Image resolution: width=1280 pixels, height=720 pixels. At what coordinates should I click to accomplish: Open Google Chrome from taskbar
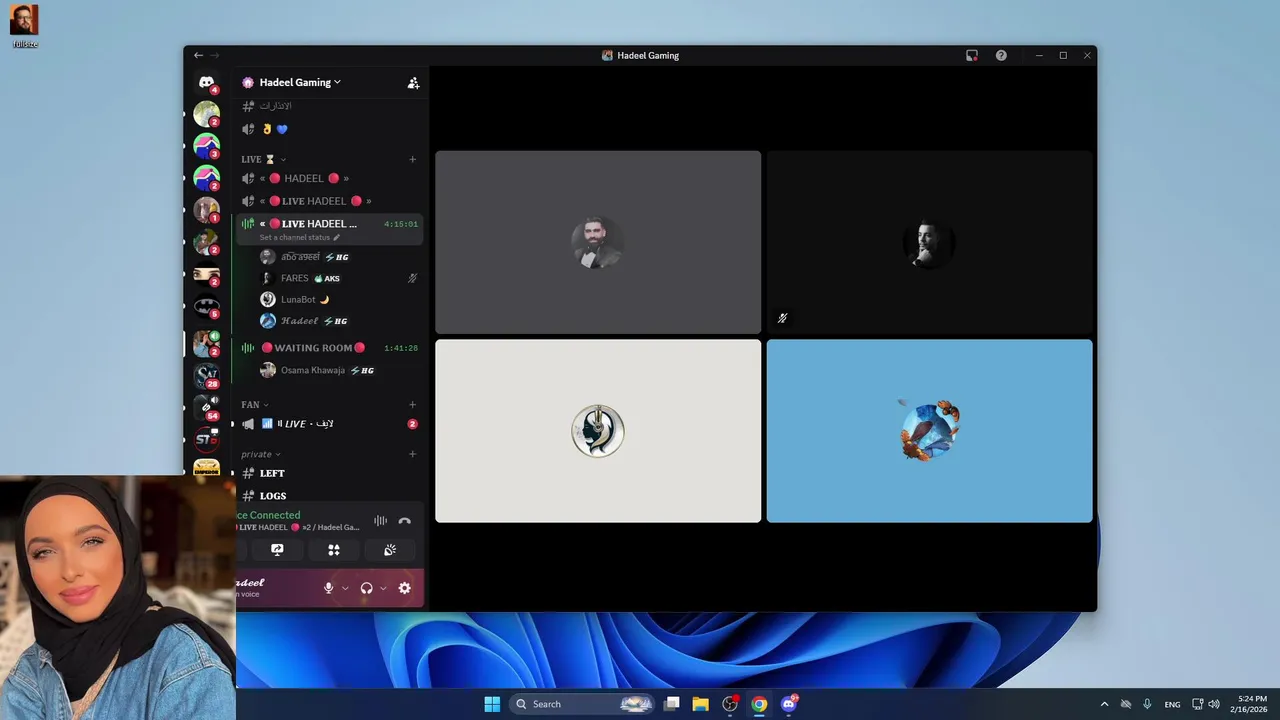tap(759, 704)
